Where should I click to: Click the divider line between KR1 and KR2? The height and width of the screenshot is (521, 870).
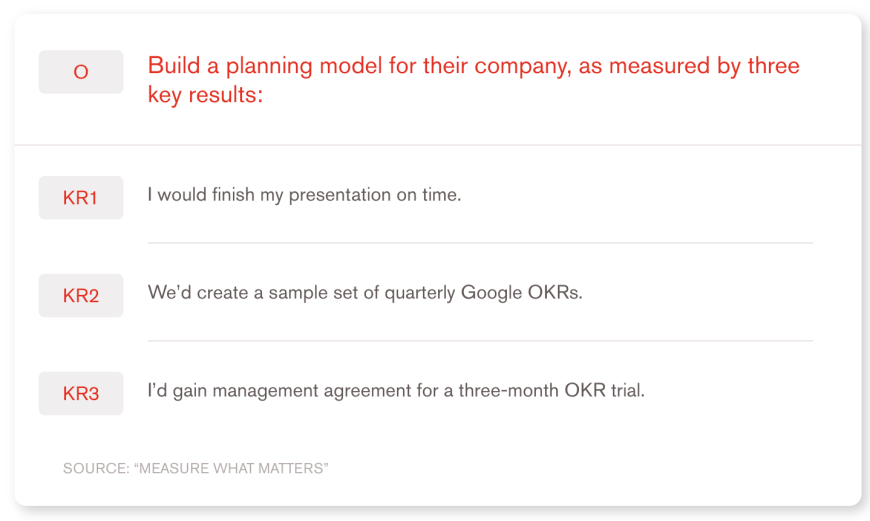click(x=480, y=243)
